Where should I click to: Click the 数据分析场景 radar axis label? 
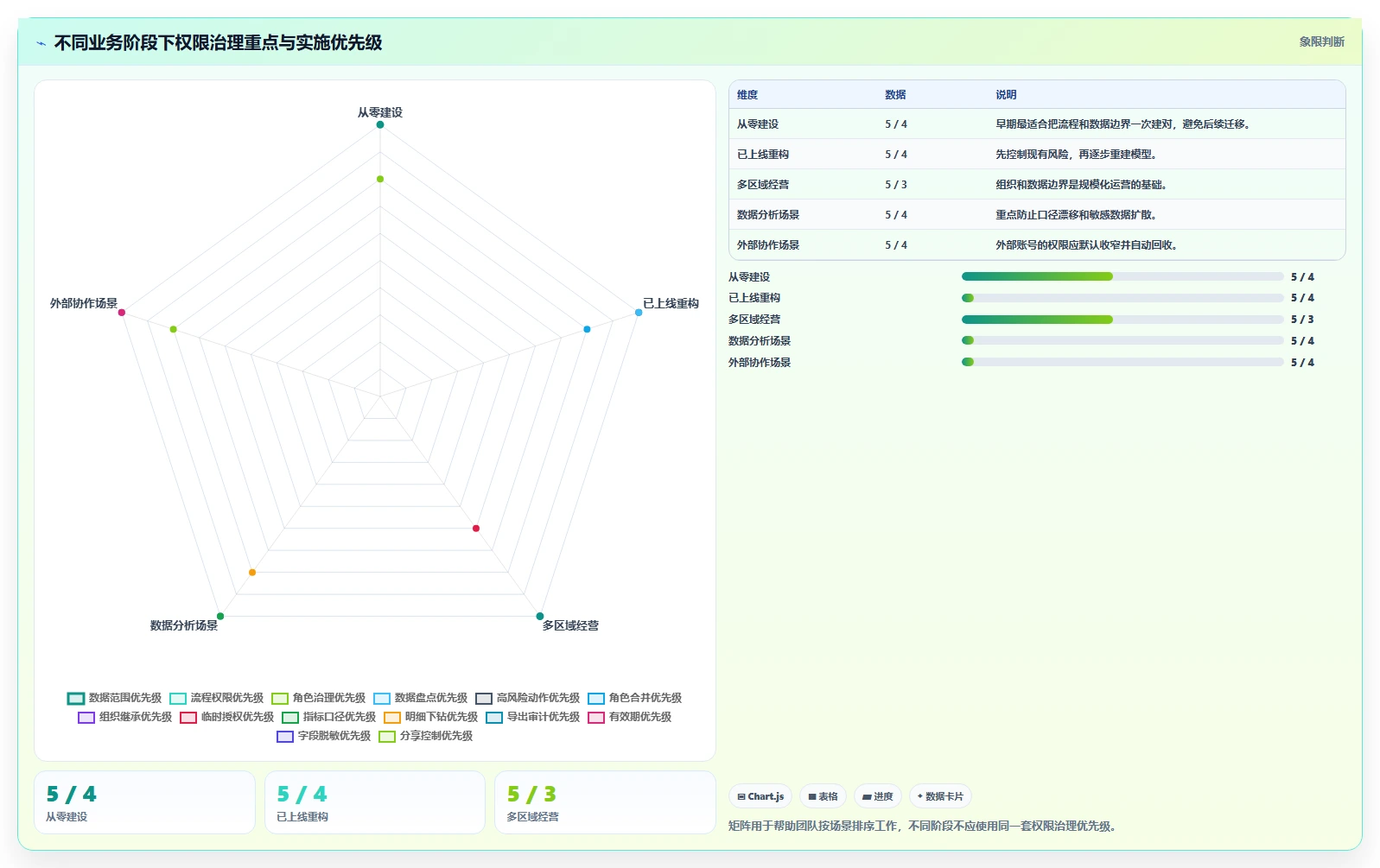184,625
